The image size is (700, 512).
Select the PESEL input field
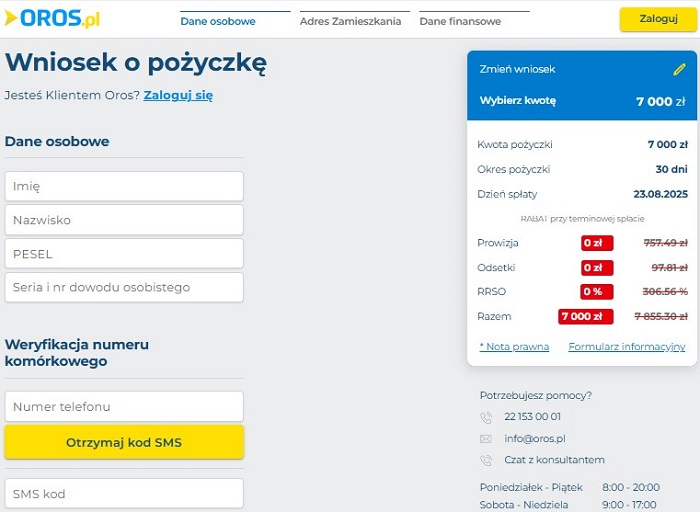point(124,254)
